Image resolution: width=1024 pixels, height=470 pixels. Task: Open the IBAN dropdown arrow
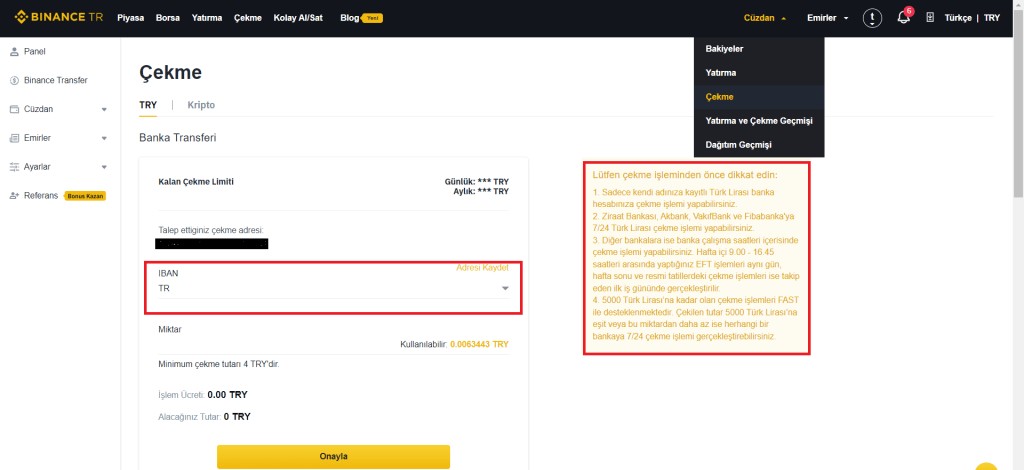505,288
